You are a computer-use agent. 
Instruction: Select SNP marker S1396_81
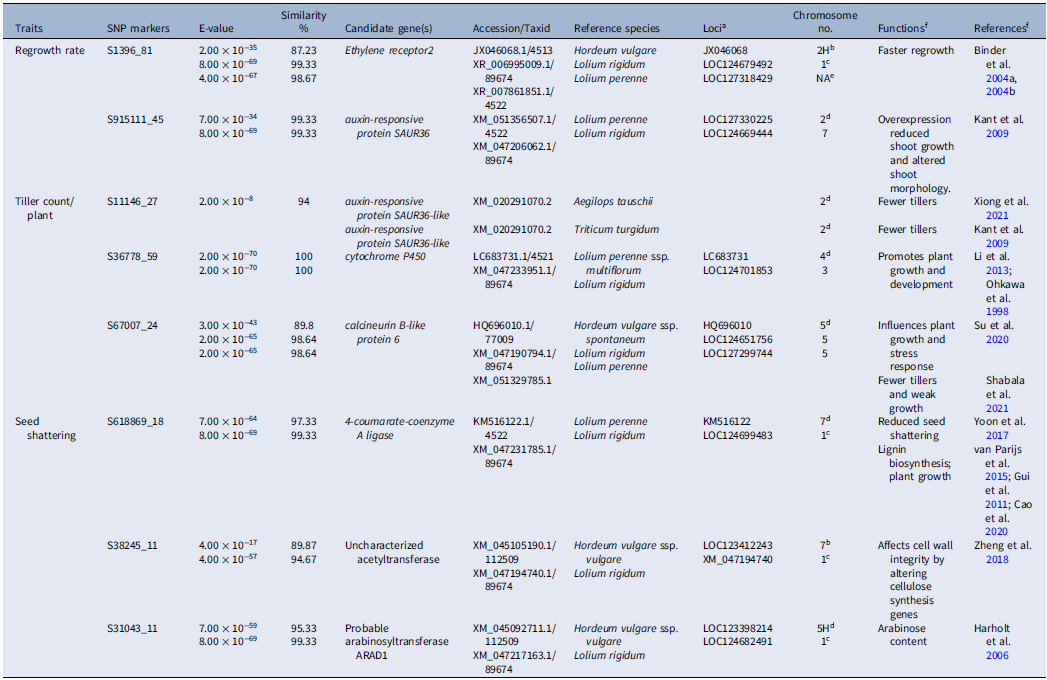[x=130, y=50]
